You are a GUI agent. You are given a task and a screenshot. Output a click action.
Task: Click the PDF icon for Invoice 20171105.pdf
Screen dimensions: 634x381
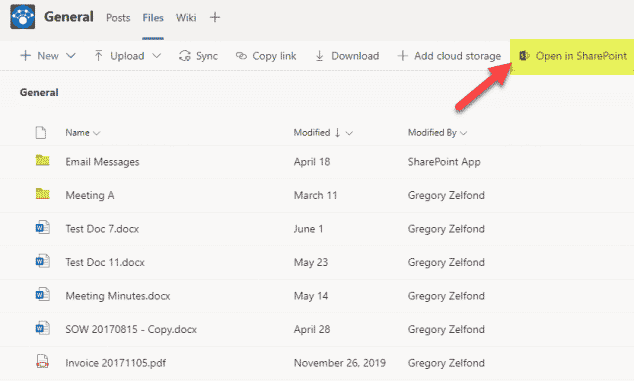coord(42,362)
